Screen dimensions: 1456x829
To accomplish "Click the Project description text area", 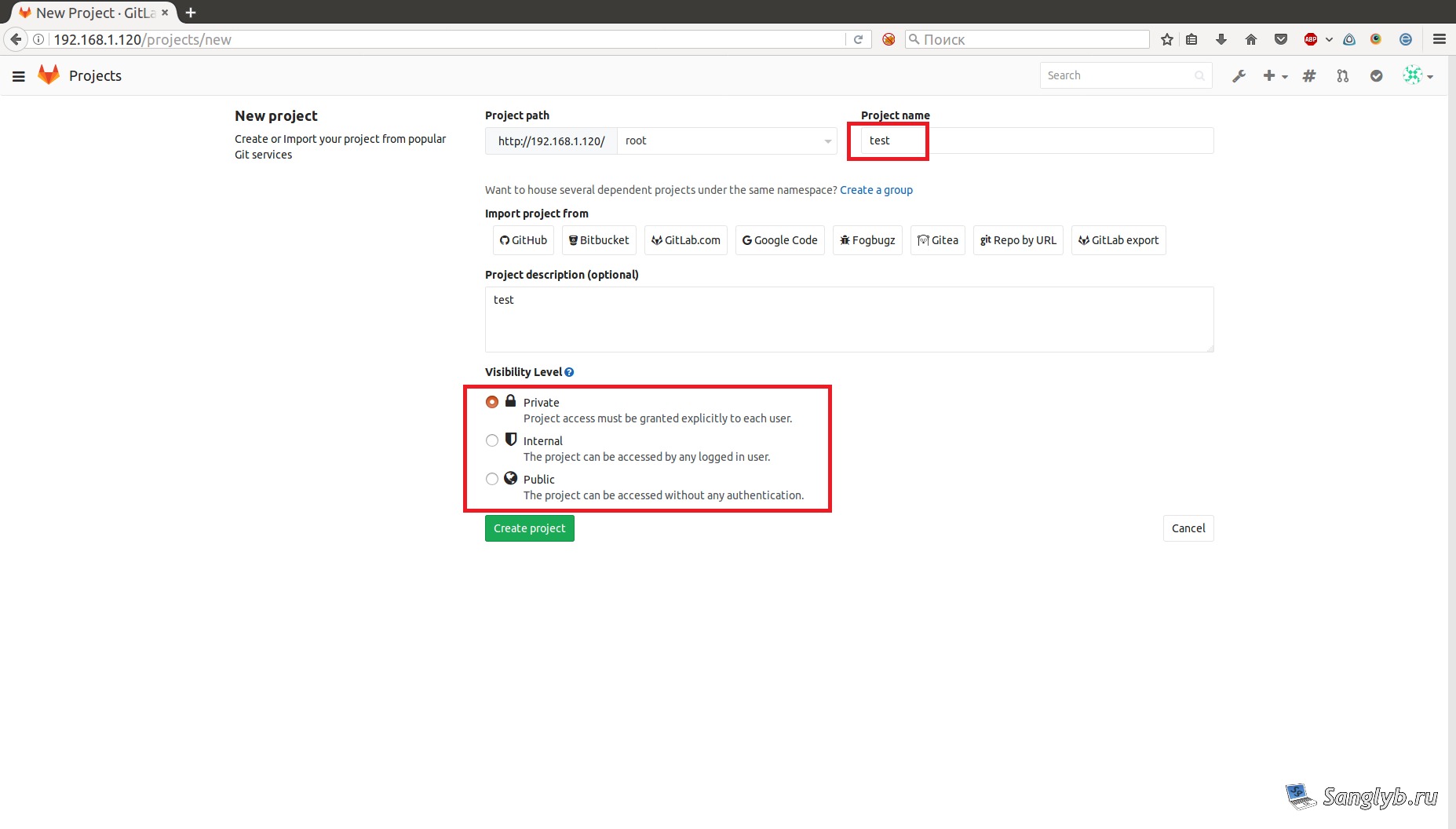I will (849, 320).
